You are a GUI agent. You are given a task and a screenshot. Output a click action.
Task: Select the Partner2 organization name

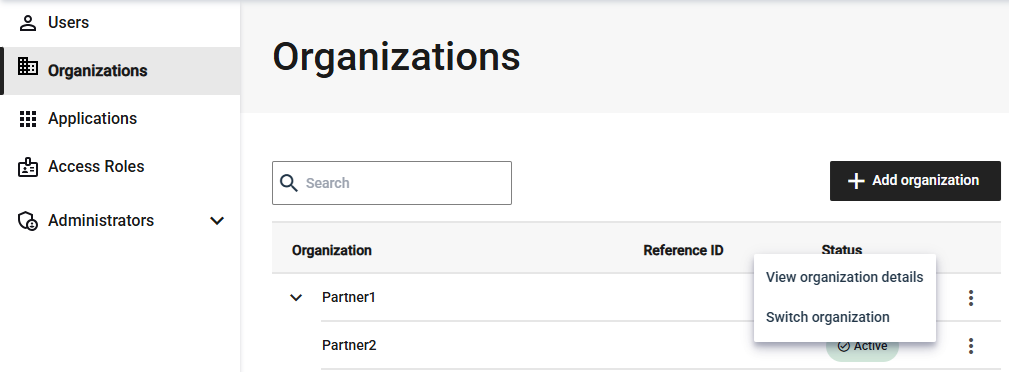click(x=349, y=346)
